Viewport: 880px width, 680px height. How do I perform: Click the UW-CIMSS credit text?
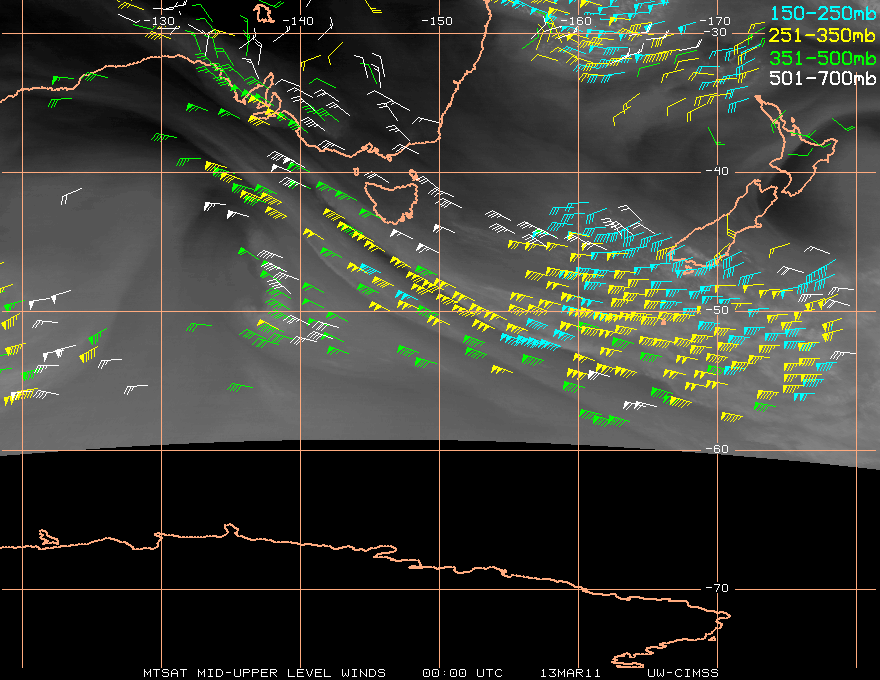[682, 673]
